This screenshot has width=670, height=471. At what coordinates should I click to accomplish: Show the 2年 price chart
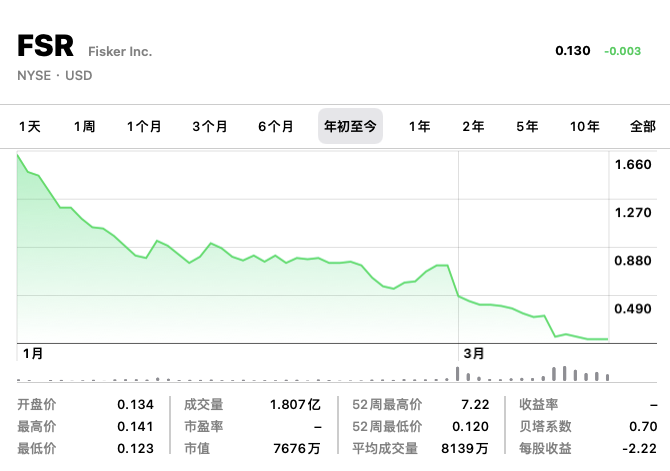click(473, 127)
